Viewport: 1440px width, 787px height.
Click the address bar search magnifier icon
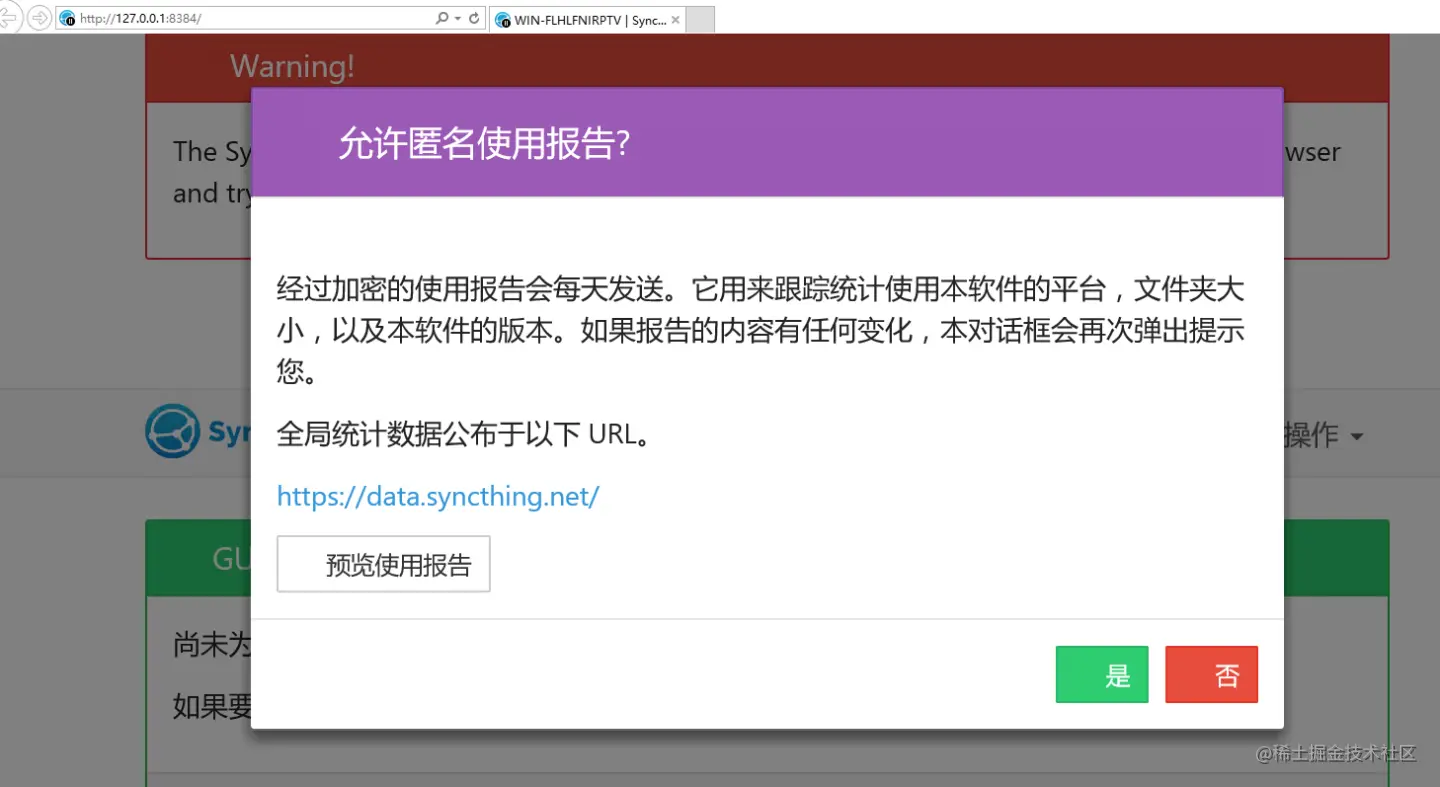click(x=442, y=19)
